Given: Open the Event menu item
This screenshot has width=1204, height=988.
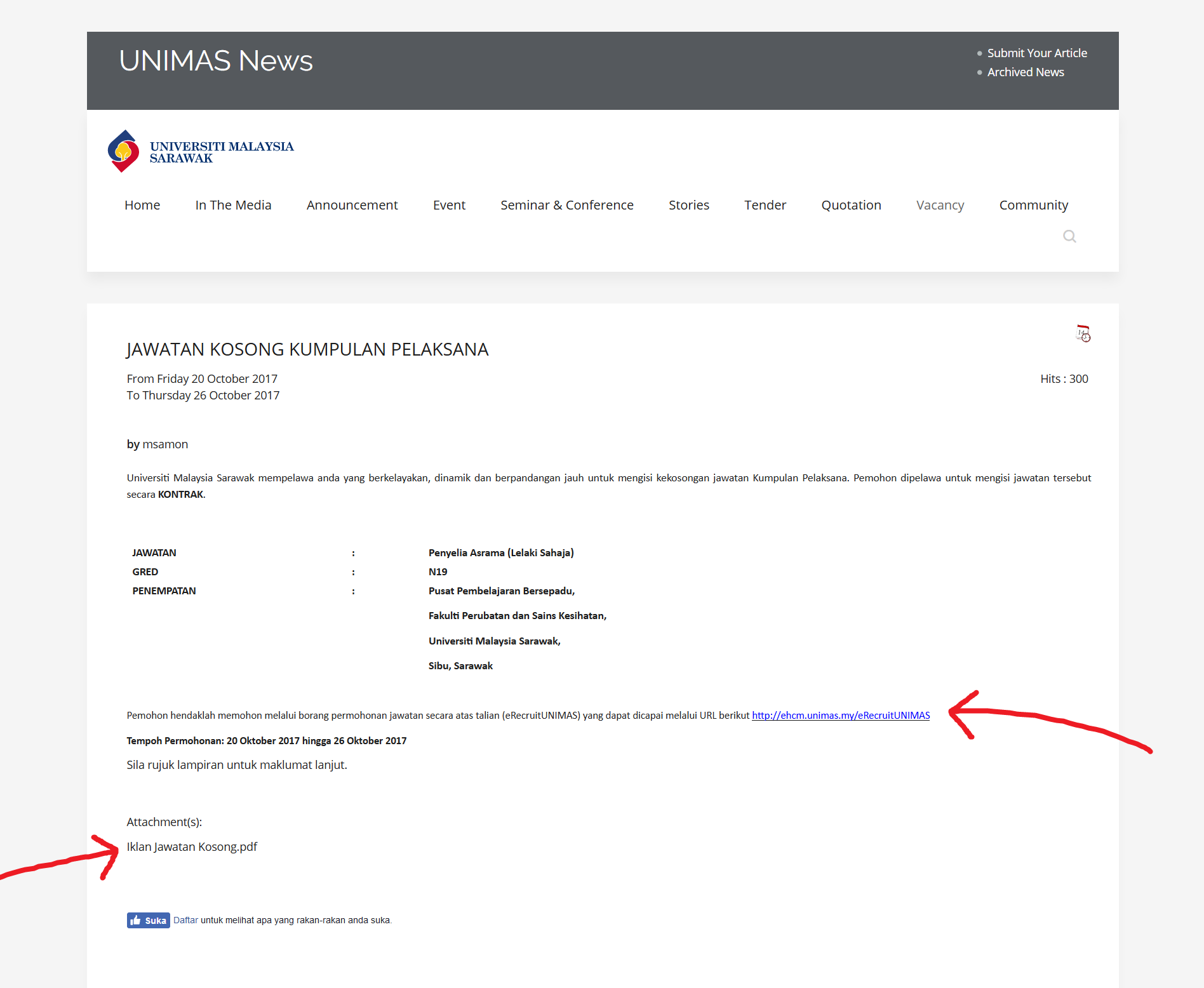Looking at the screenshot, I should [449, 205].
